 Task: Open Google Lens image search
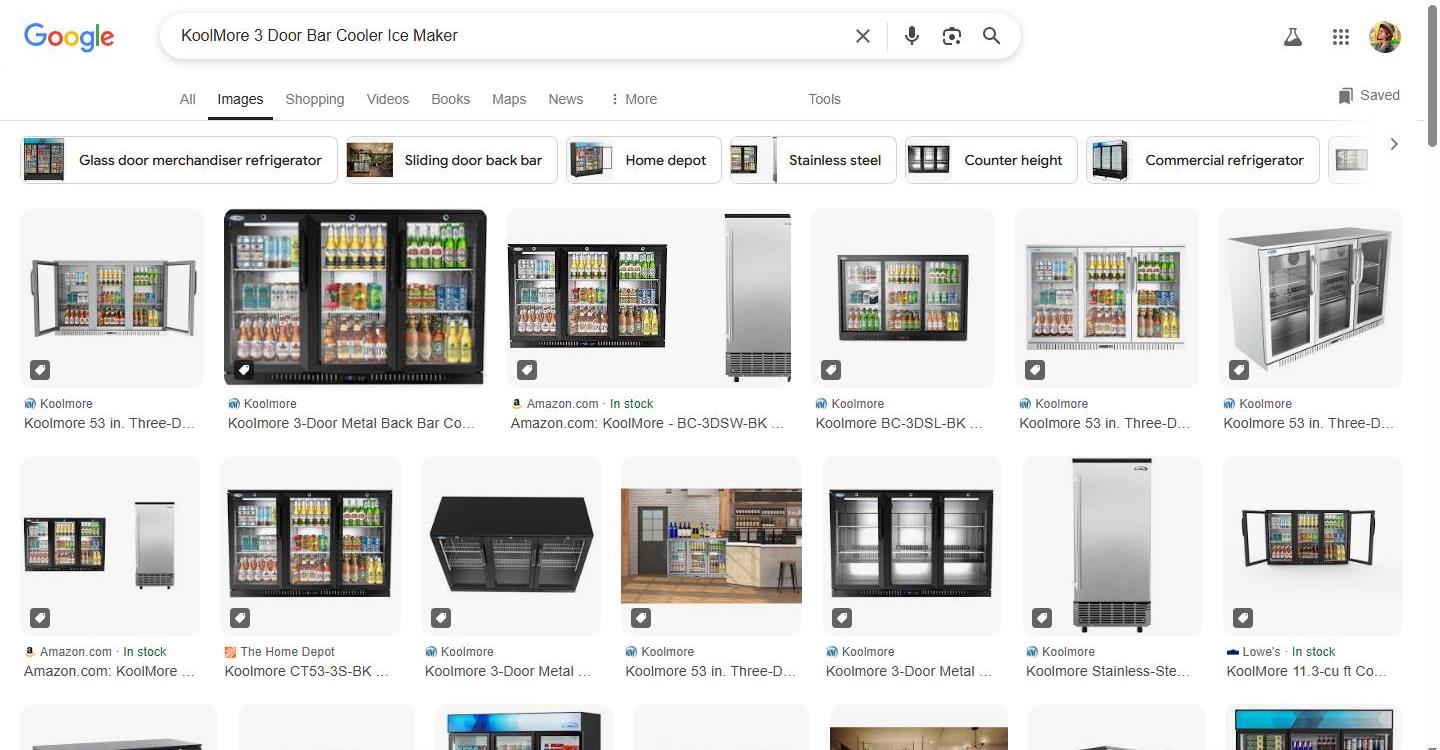pyautogui.click(x=951, y=36)
